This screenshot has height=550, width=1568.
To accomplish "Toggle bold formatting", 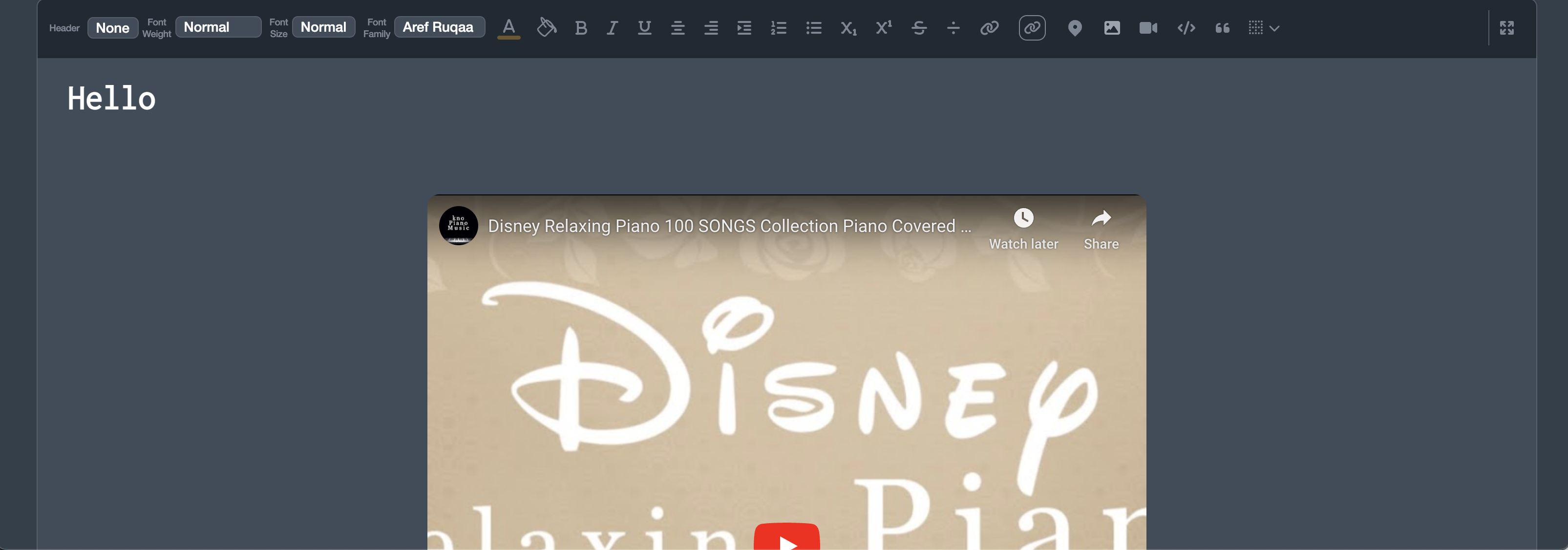I will tap(581, 28).
